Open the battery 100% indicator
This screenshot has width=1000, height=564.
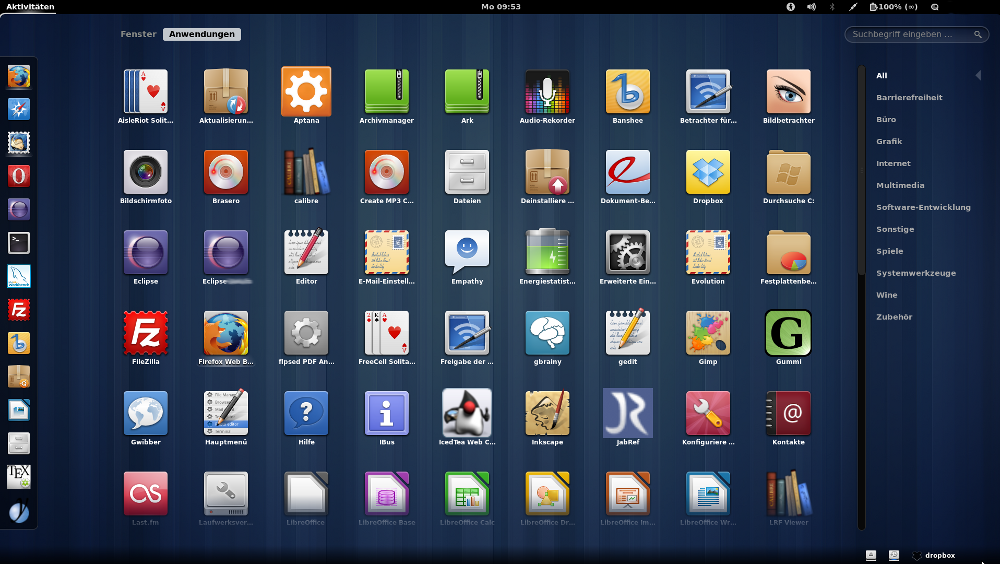tap(893, 6)
